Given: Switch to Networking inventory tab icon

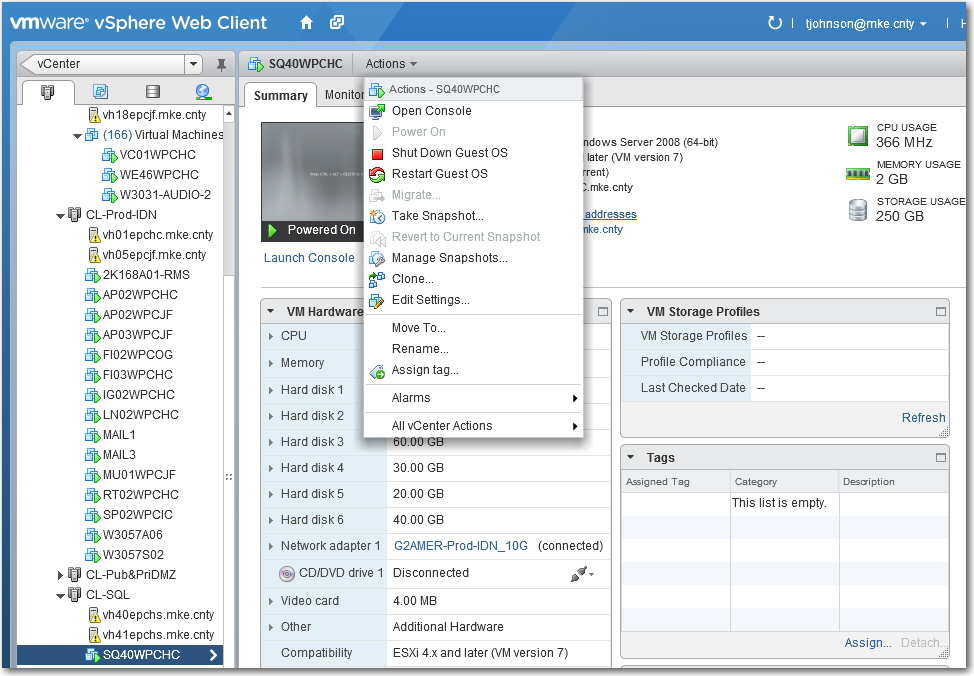Looking at the screenshot, I should [x=203, y=92].
